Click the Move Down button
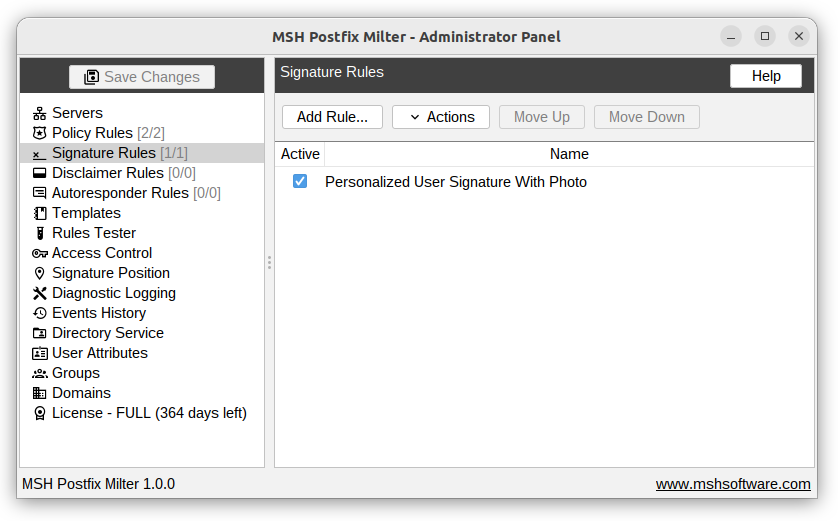 (x=647, y=117)
